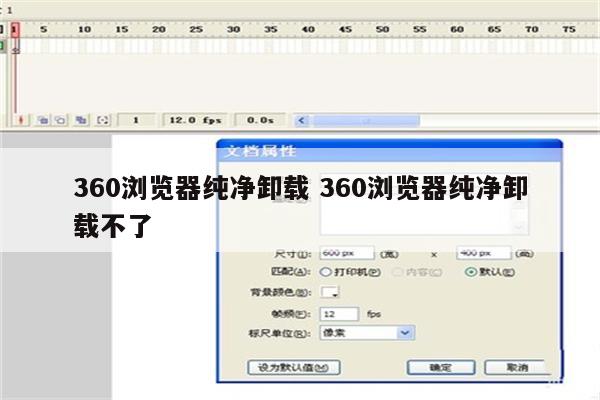Move playhead to frame 25 on ruler
The height and width of the screenshot is (400, 600).
pos(196,29)
